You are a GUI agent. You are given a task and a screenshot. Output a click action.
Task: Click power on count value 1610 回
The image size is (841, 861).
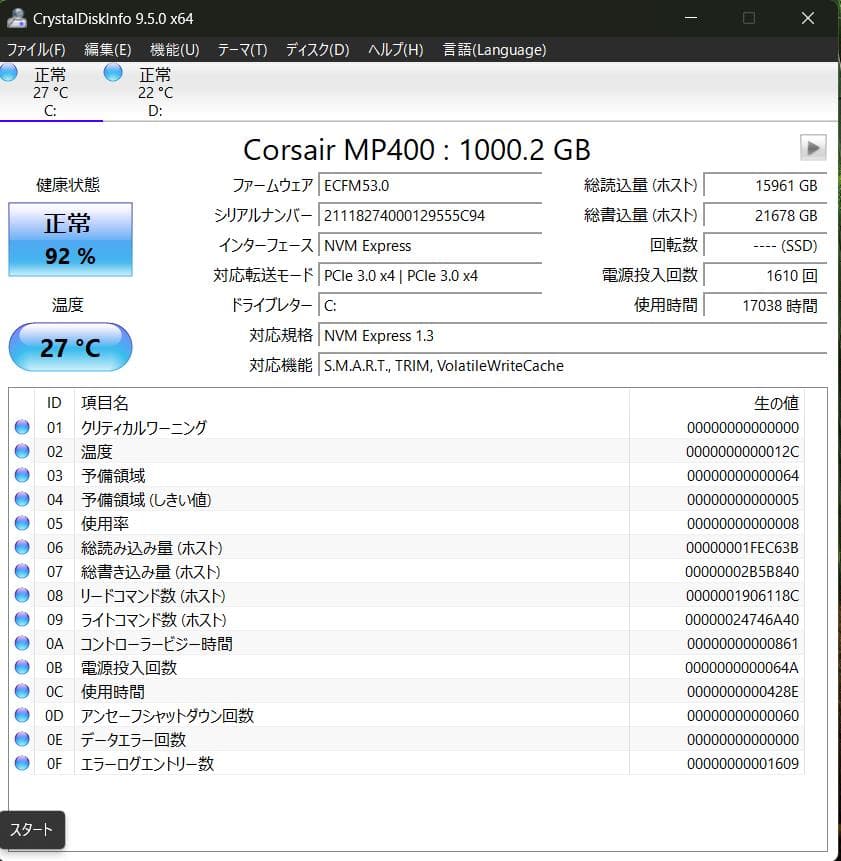(x=765, y=276)
